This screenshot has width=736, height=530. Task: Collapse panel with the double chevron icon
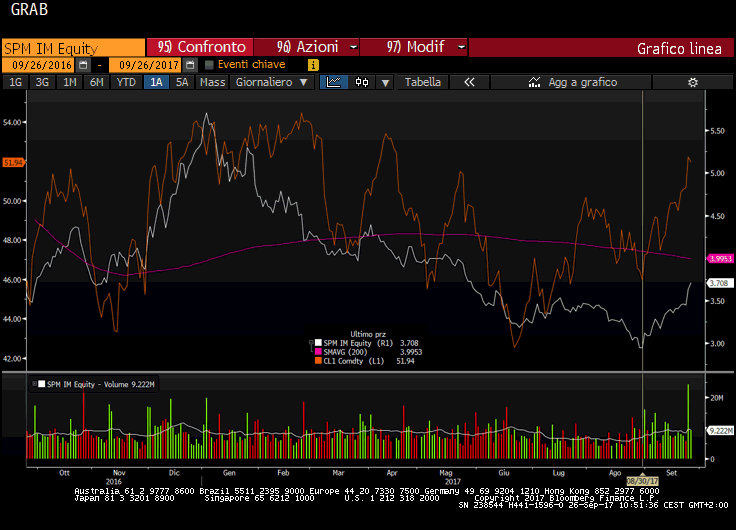469,82
